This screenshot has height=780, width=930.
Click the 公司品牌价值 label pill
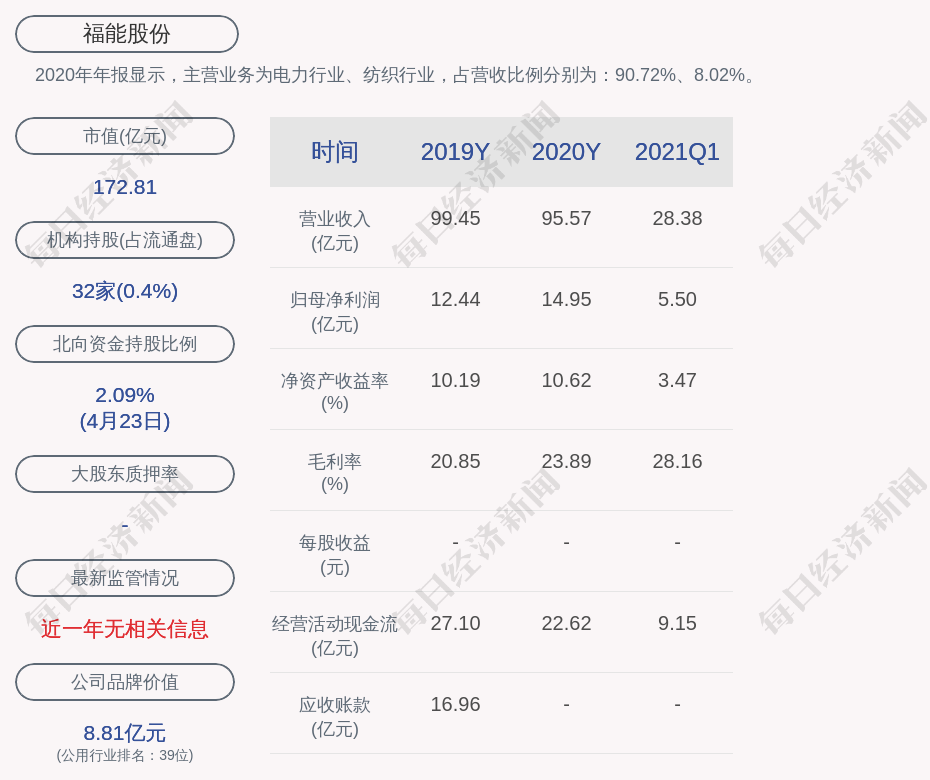tap(125, 682)
